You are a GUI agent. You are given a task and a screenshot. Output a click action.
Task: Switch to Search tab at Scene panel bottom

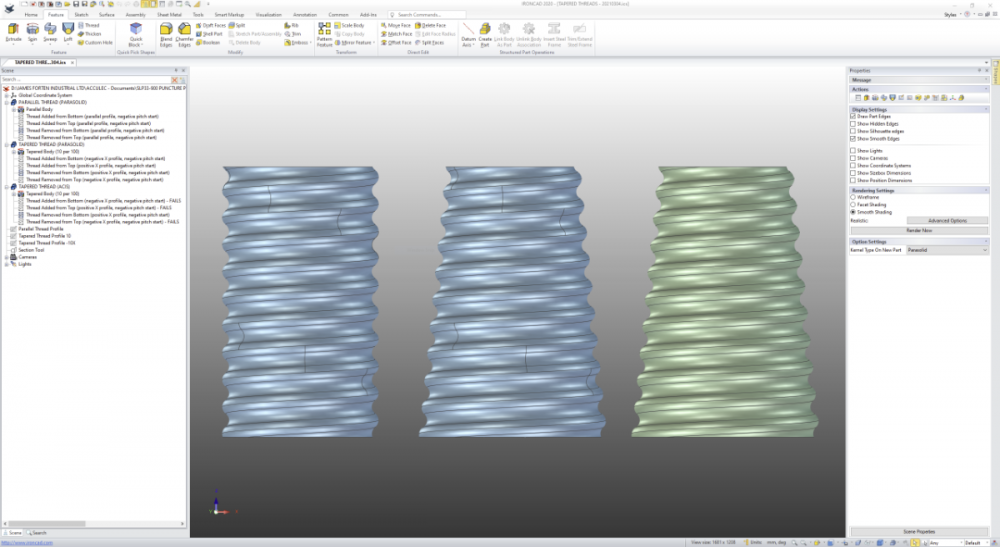point(36,533)
